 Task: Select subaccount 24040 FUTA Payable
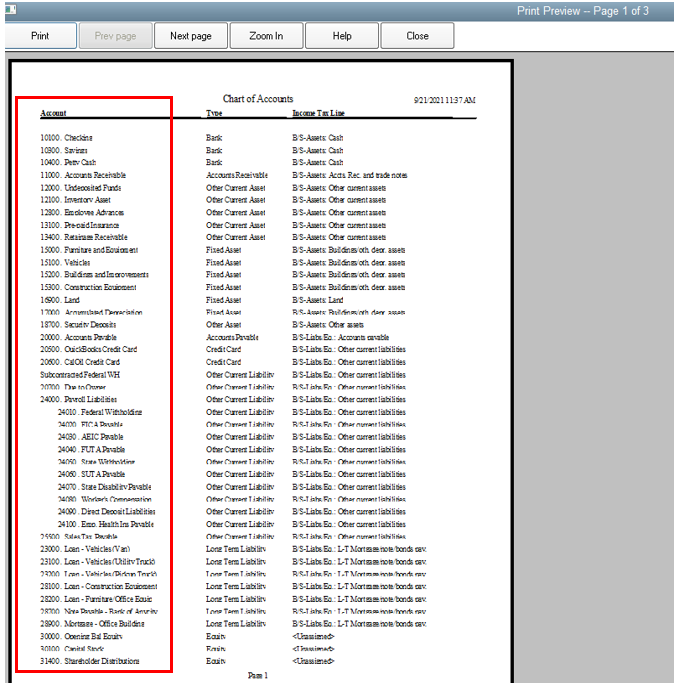[x=91, y=450]
